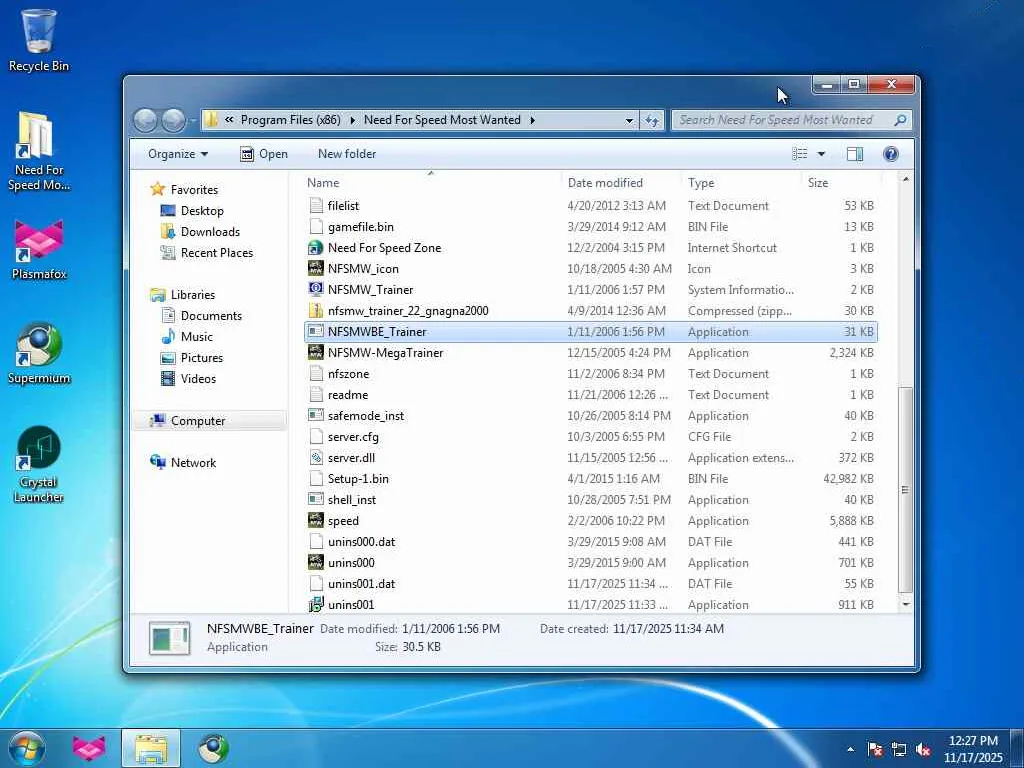The image size is (1024, 768).
Task: Click the scroll down arrow of file list
Action: [x=905, y=605]
